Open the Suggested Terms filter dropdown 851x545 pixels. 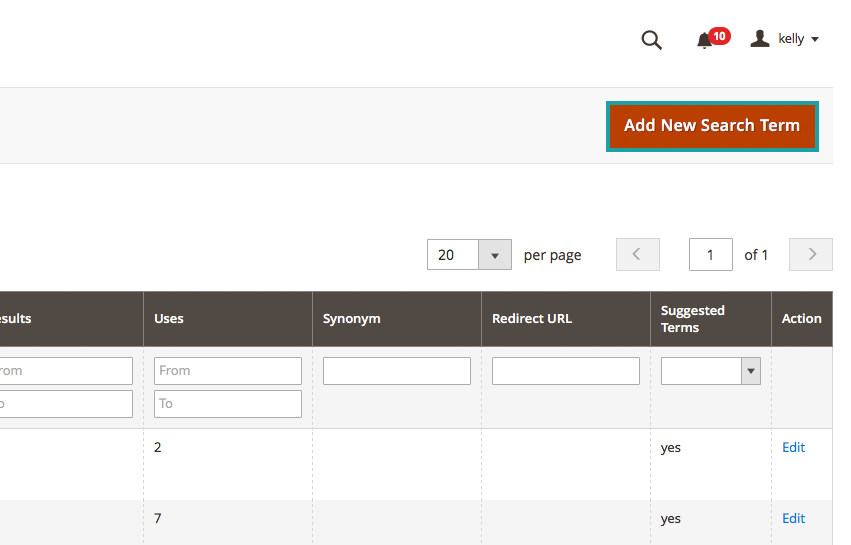coord(710,371)
